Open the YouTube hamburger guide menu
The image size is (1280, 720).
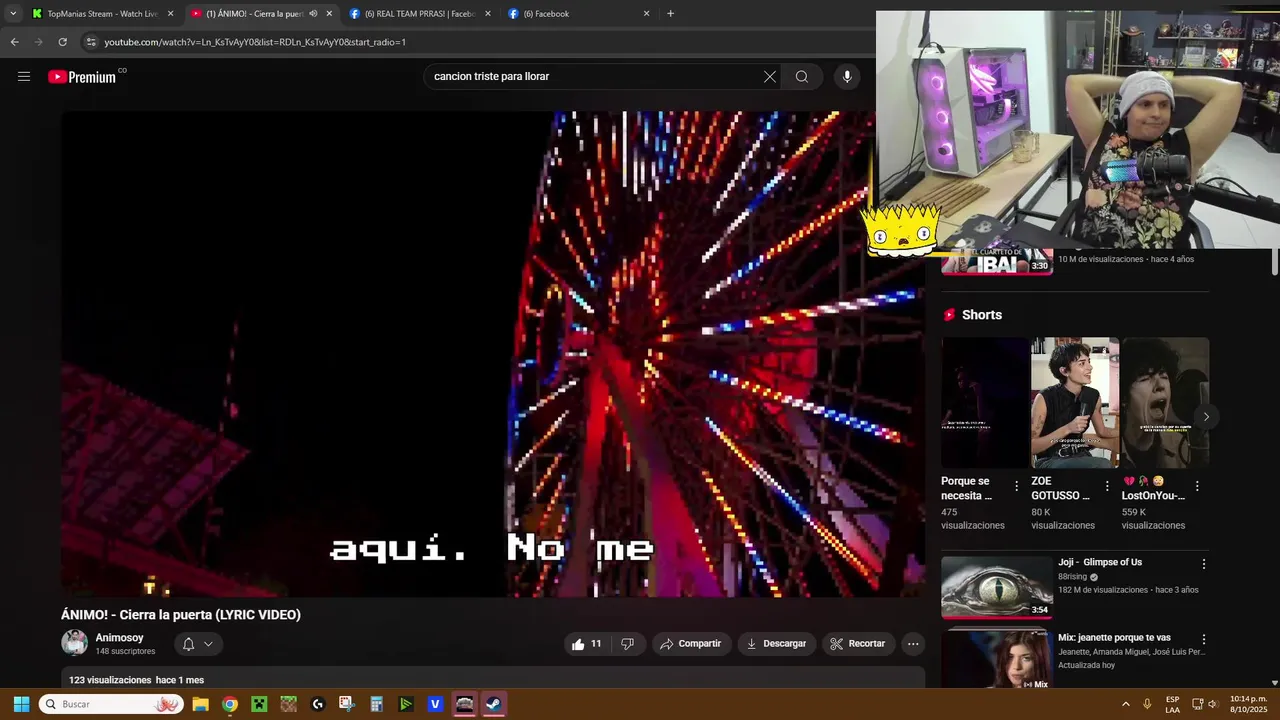[24, 77]
